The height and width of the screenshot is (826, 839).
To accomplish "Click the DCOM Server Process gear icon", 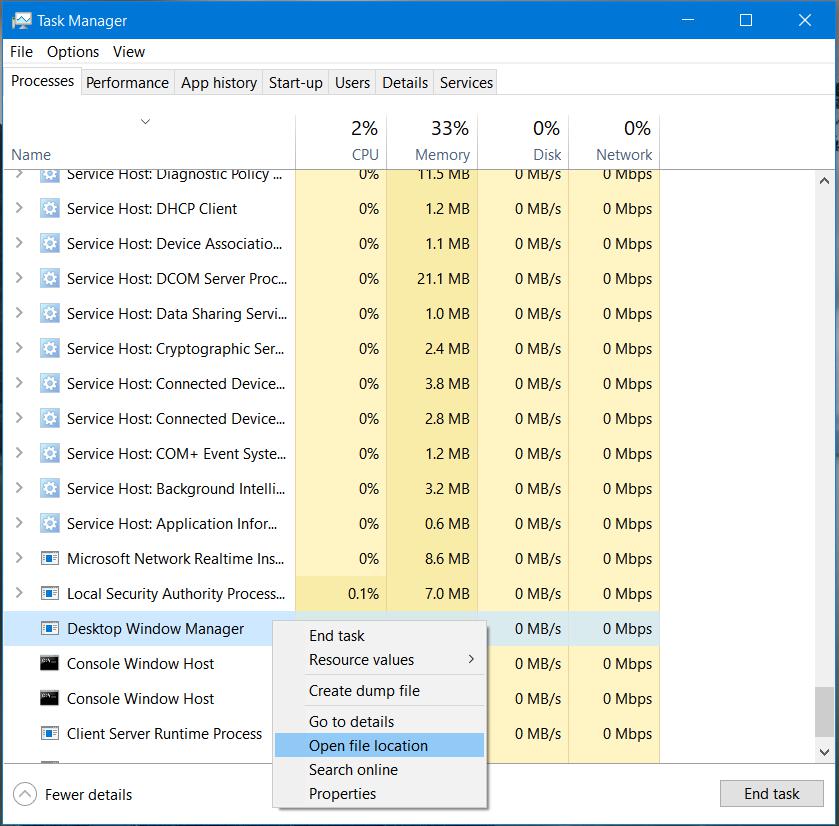I will pyautogui.click(x=50, y=278).
